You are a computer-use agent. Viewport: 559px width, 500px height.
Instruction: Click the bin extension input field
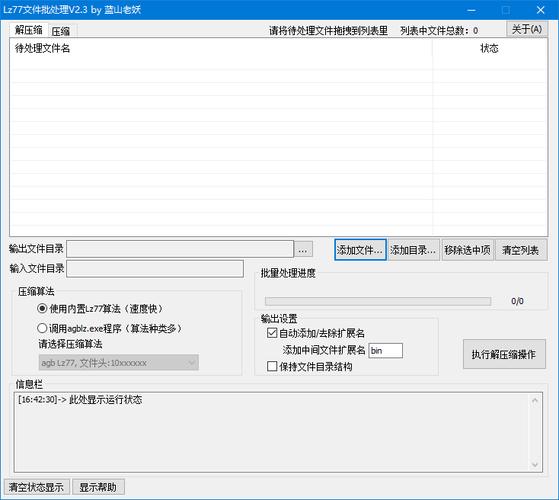[x=385, y=350]
